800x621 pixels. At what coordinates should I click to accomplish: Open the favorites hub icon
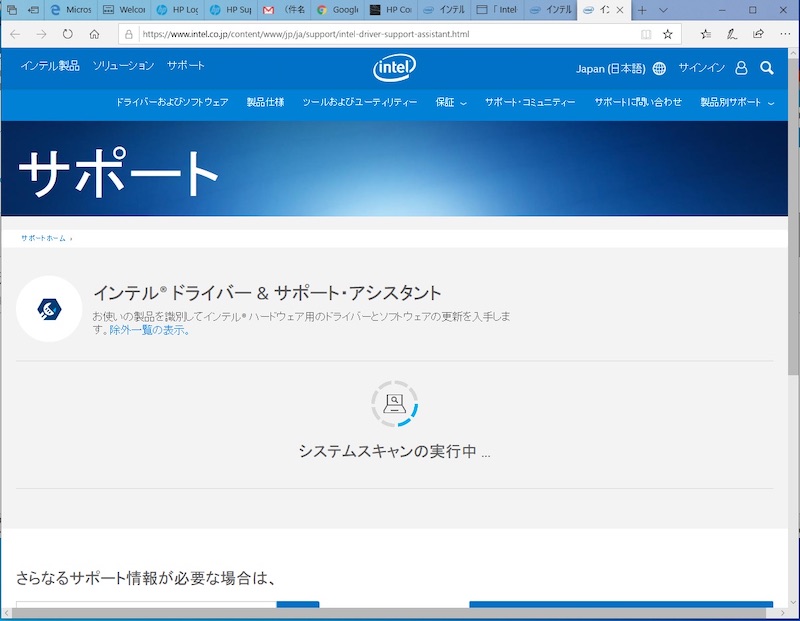point(706,34)
